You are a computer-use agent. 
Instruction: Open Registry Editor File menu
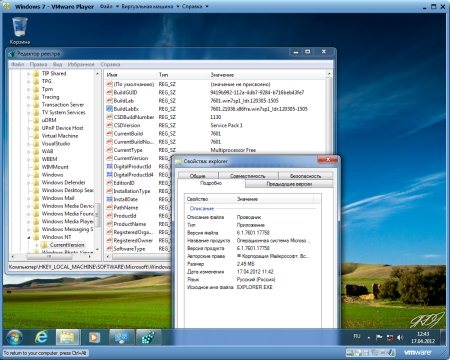click(17, 64)
